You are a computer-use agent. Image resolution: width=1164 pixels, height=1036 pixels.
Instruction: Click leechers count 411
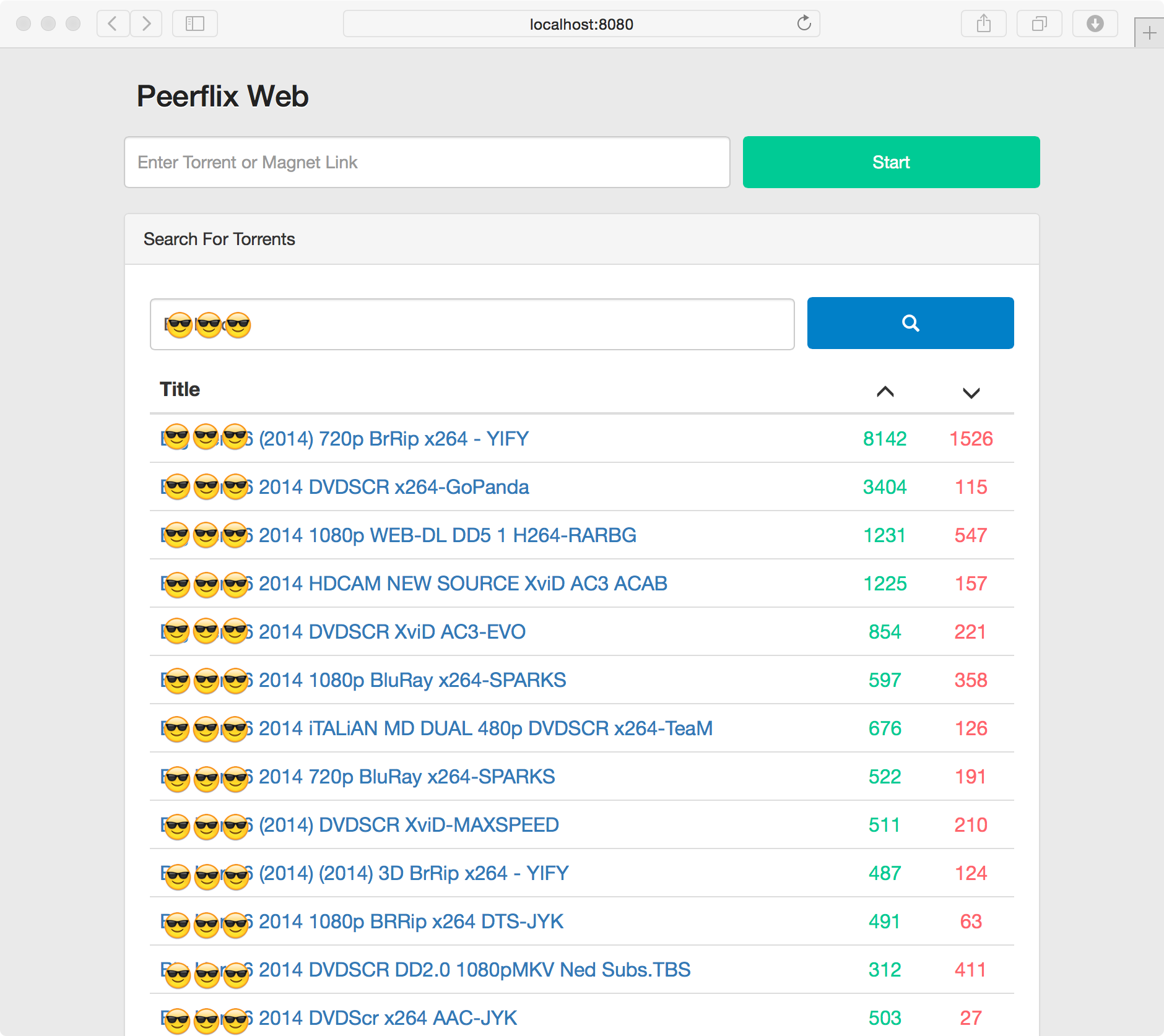click(x=970, y=970)
